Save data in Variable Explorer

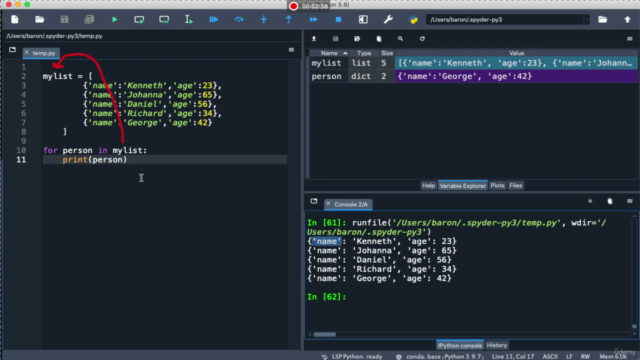click(x=336, y=39)
